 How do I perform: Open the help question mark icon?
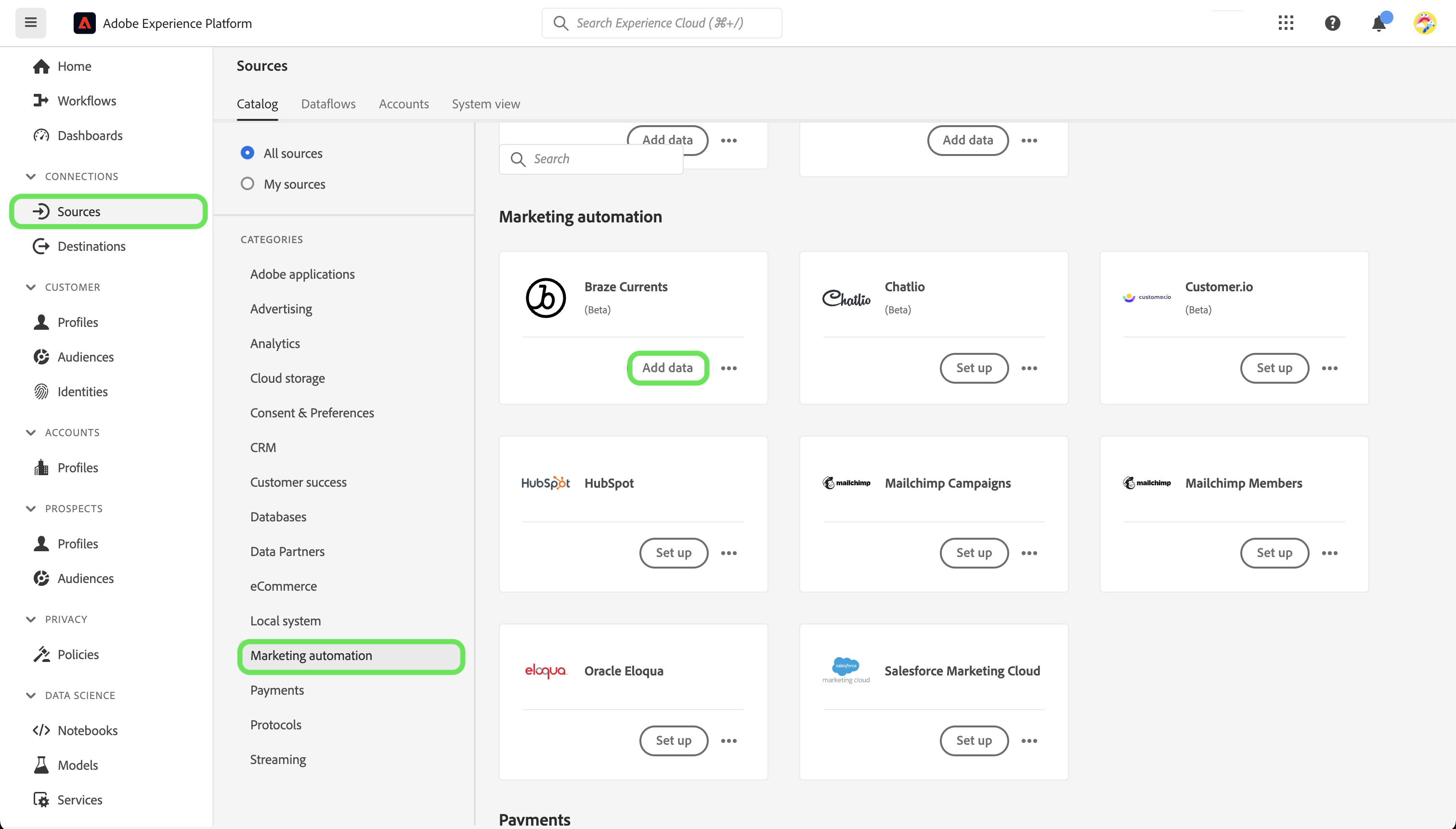[x=1332, y=23]
